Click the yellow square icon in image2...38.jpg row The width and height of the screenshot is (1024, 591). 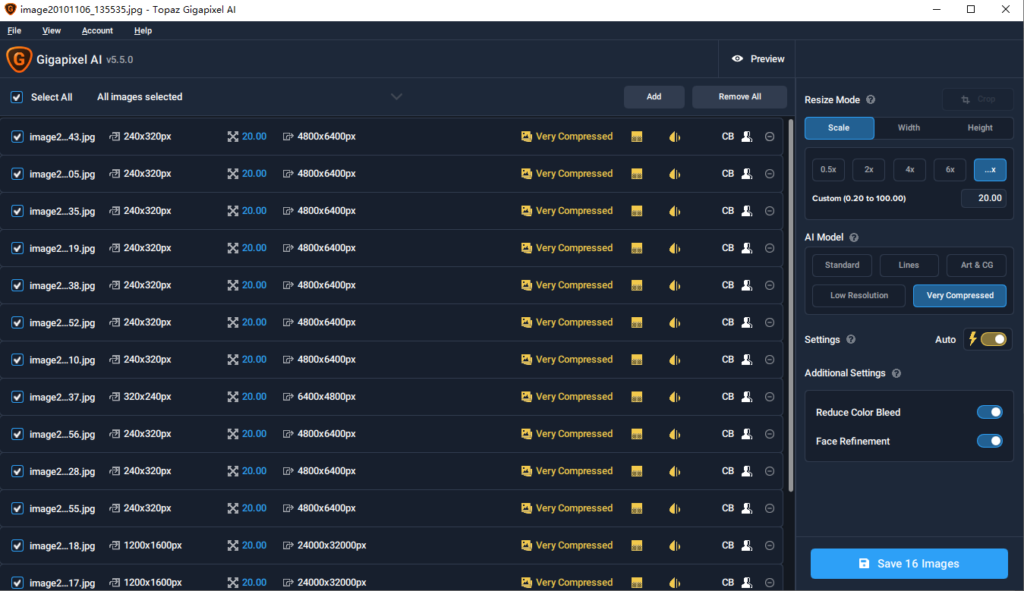[637, 285]
